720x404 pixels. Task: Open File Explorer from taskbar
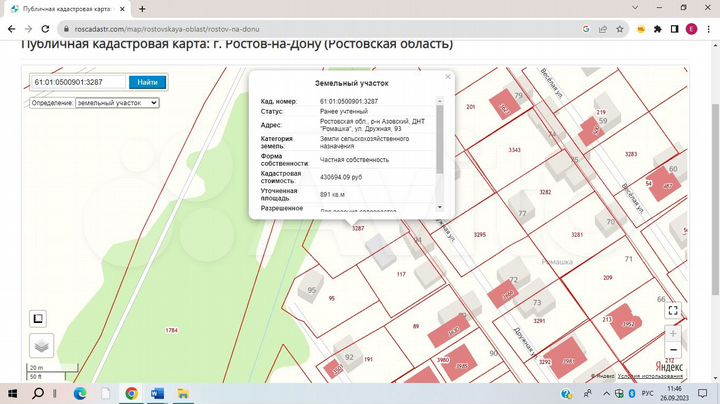(x=183, y=393)
